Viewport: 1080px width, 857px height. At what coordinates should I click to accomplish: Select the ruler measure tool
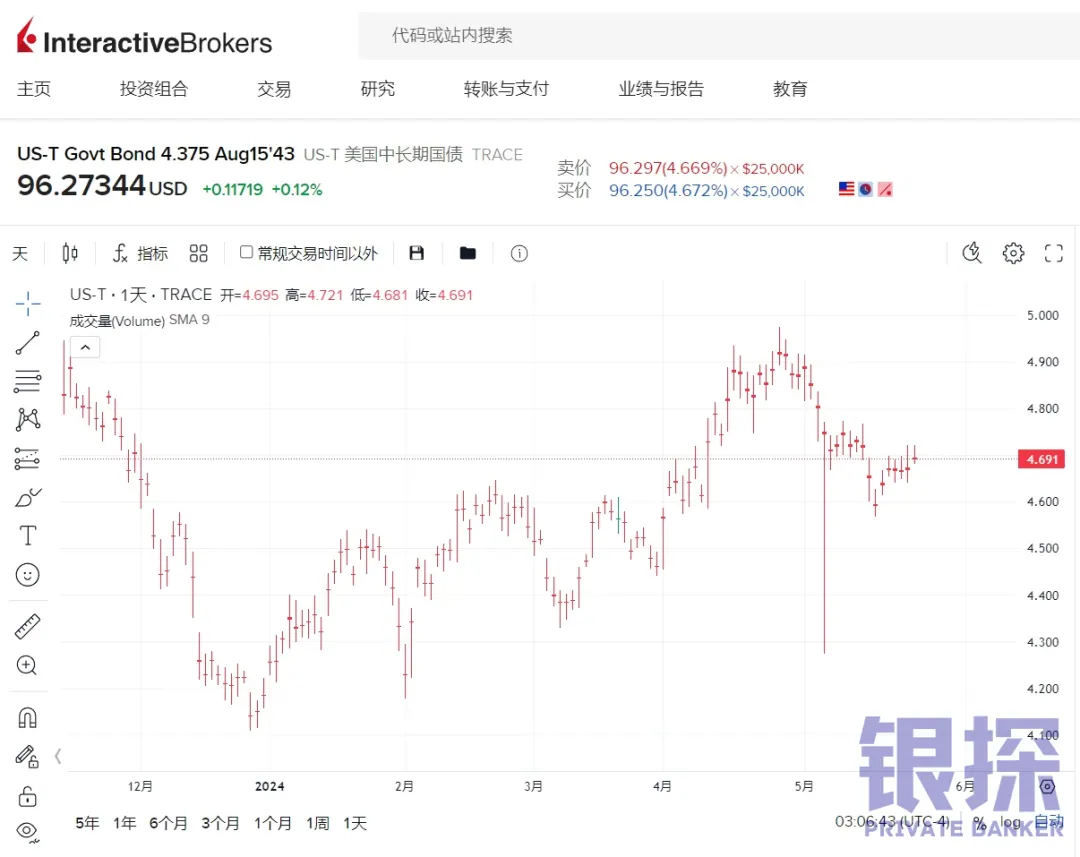point(28,626)
